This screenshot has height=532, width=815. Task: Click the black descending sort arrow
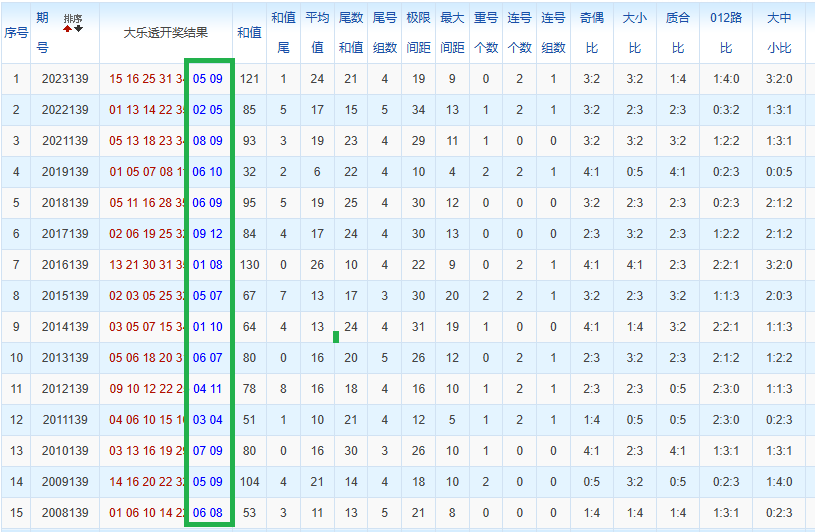pos(78,29)
